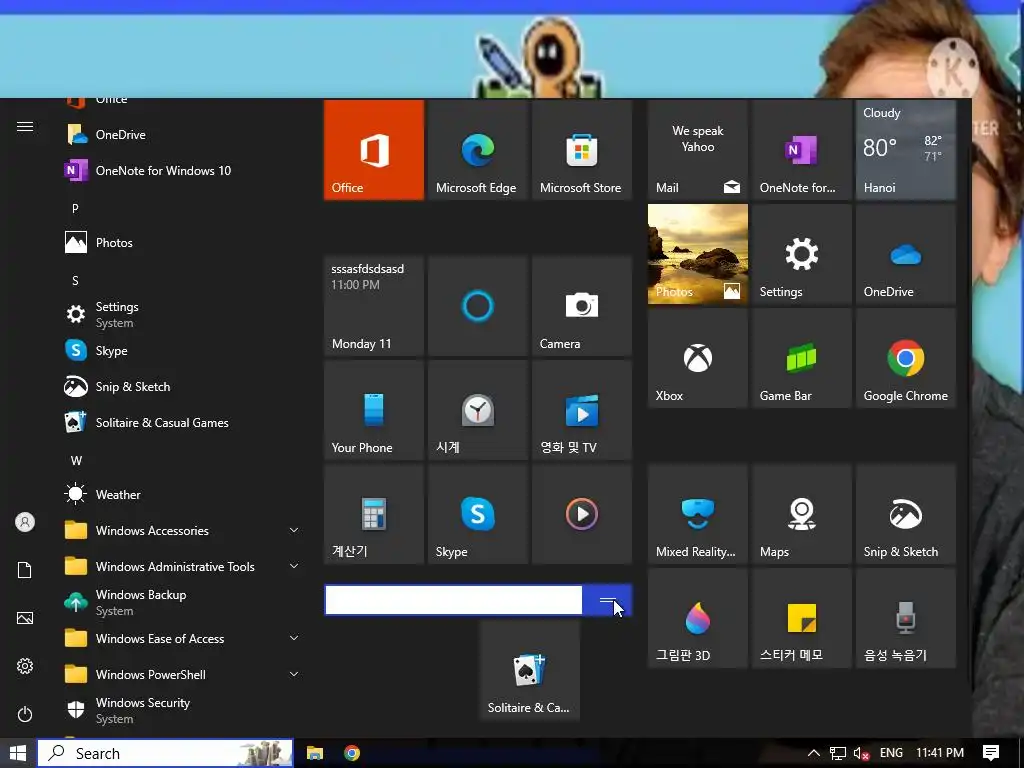Open the 음성 녹음기 tile
The image size is (1024, 768).
click(905, 618)
